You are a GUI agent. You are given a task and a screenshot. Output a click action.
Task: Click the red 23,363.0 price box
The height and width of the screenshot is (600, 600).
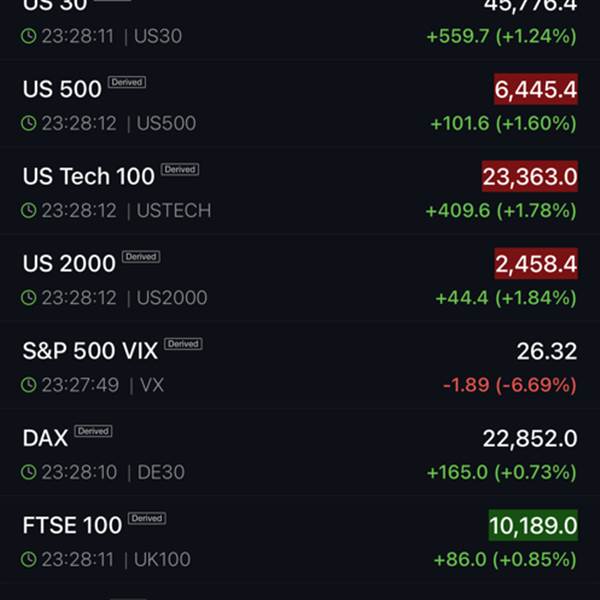click(529, 177)
